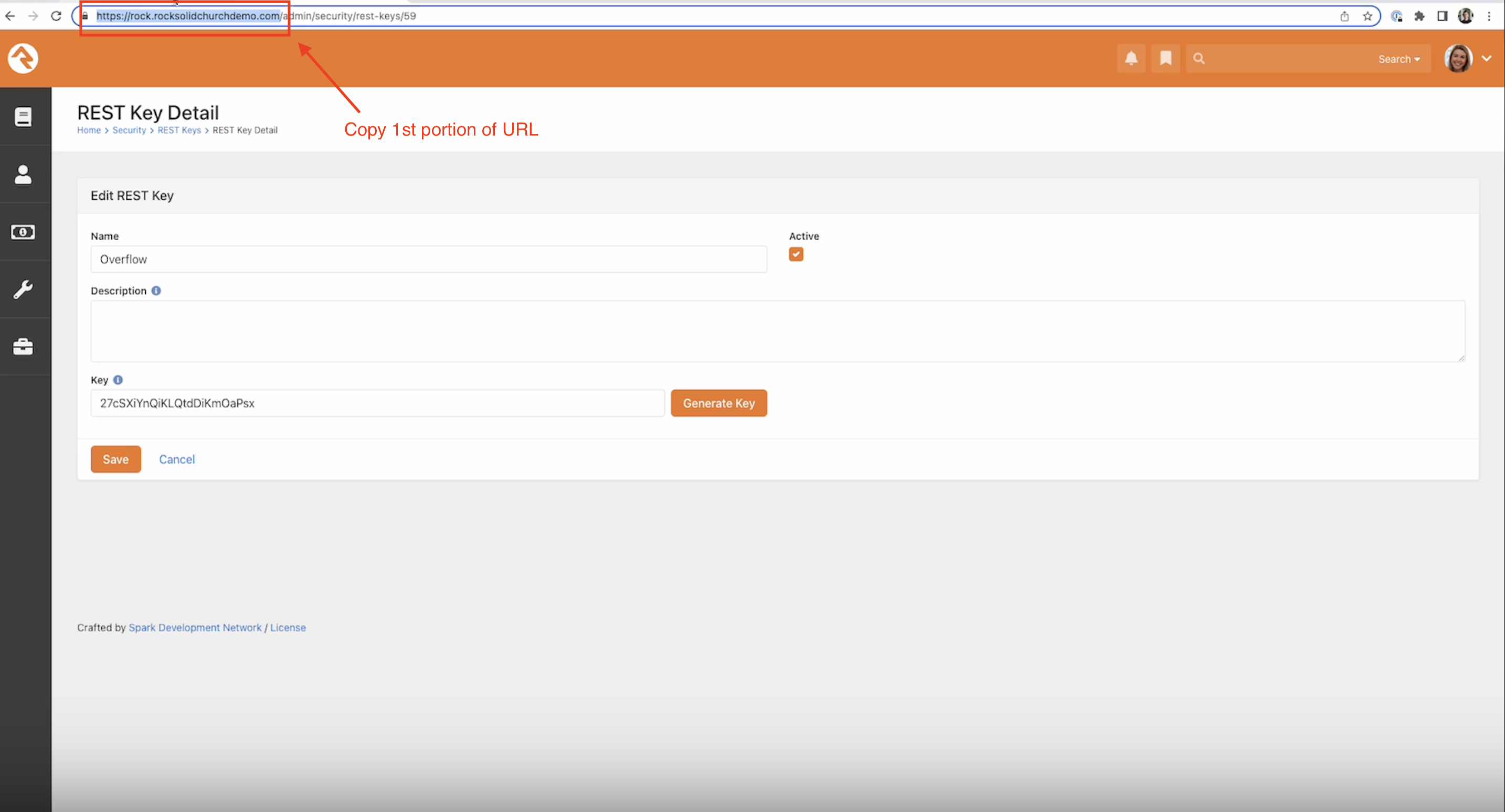Click the magnifier icon in search bar

(1199, 58)
